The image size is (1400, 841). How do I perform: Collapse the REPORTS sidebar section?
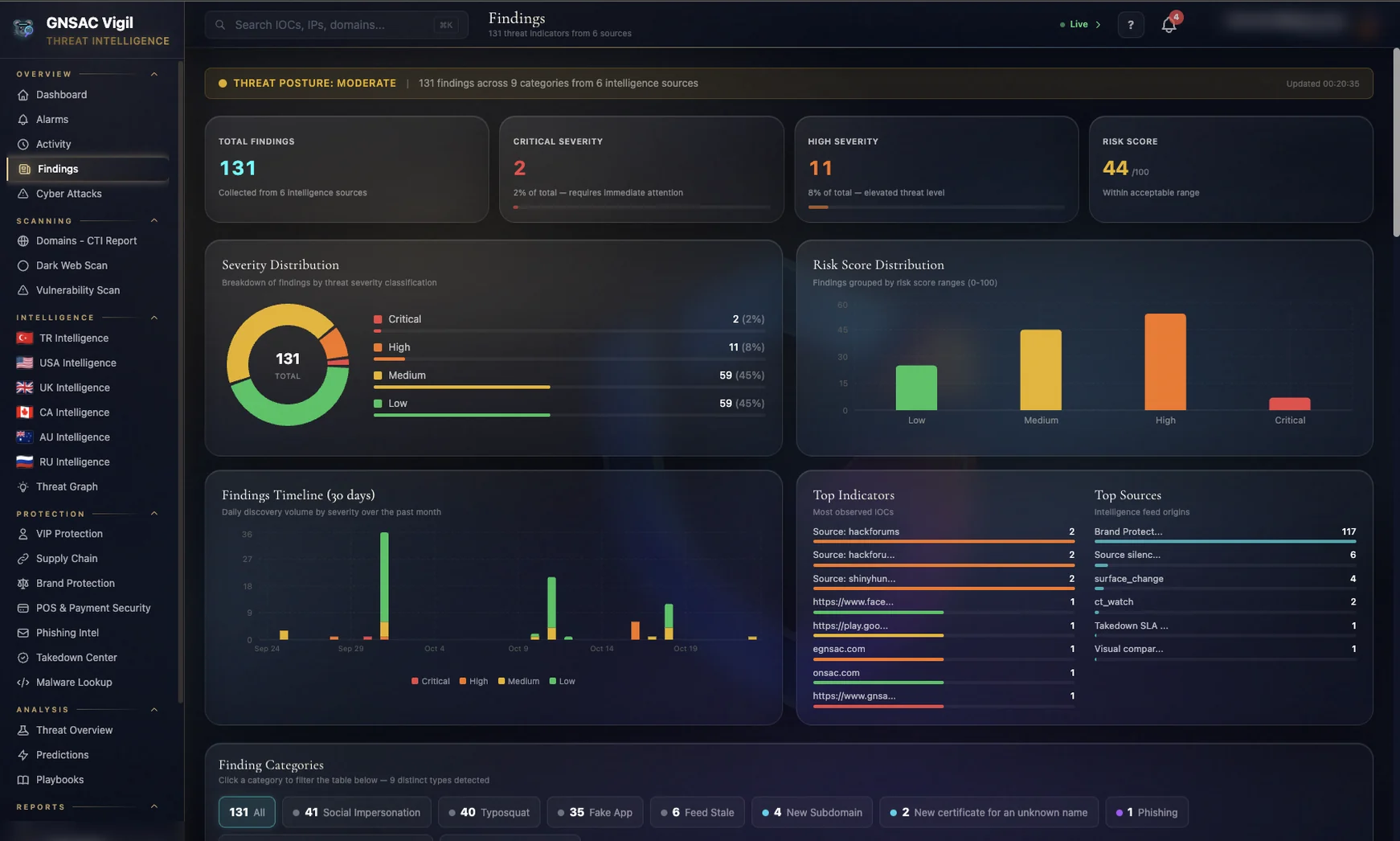[154, 807]
